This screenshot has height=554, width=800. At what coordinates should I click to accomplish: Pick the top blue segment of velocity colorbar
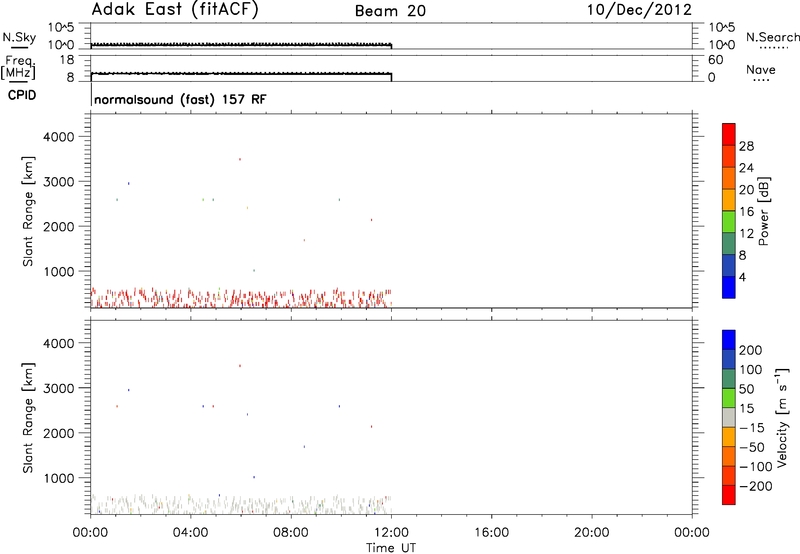tap(729, 340)
